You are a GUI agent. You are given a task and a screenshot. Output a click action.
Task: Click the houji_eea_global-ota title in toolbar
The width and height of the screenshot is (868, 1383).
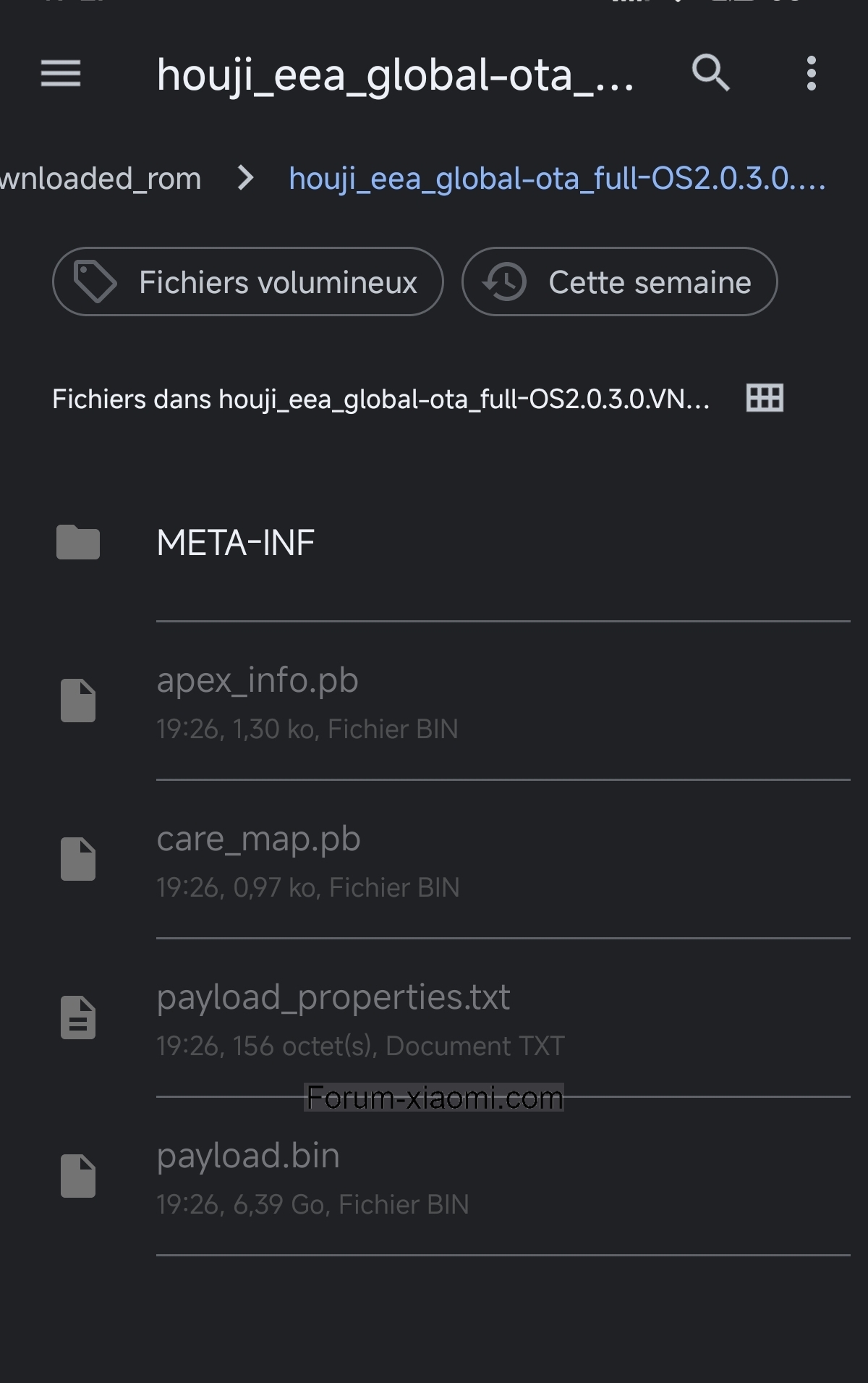tap(395, 75)
